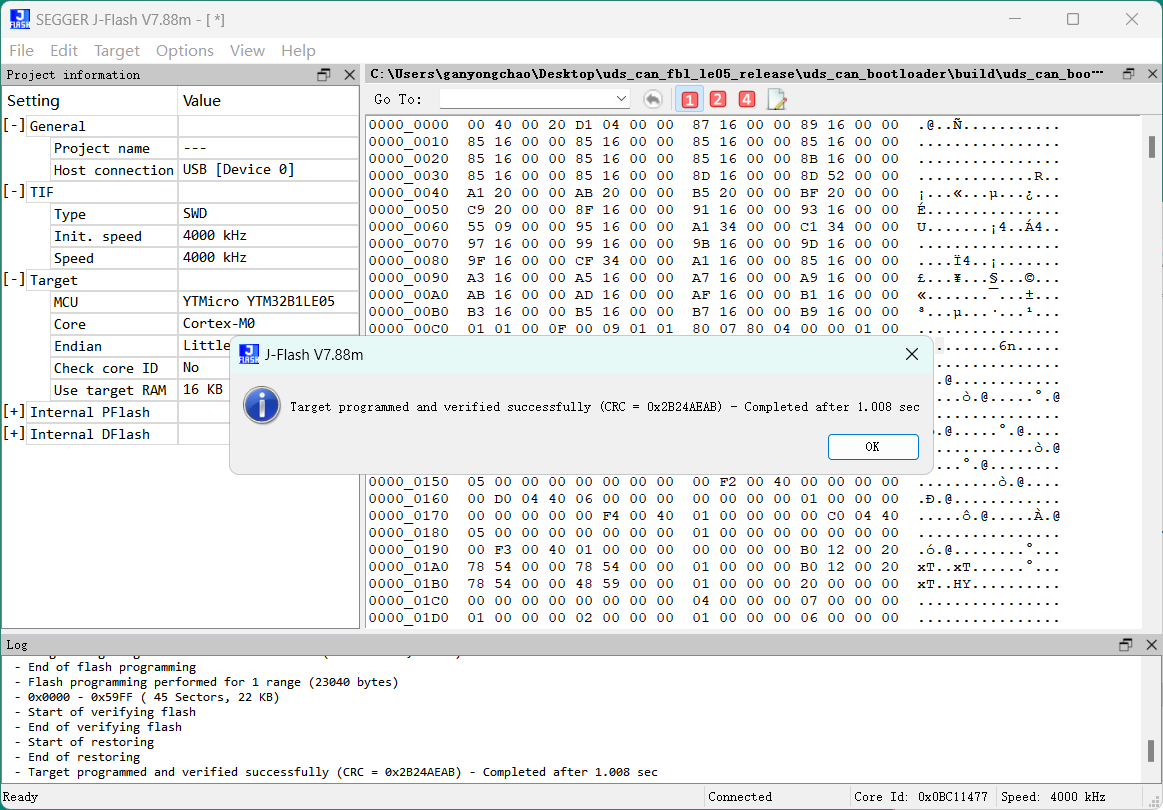This screenshot has width=1163, height=810.
Task: Click hex address 0000_0040
Action: click(x=409, y=193)
